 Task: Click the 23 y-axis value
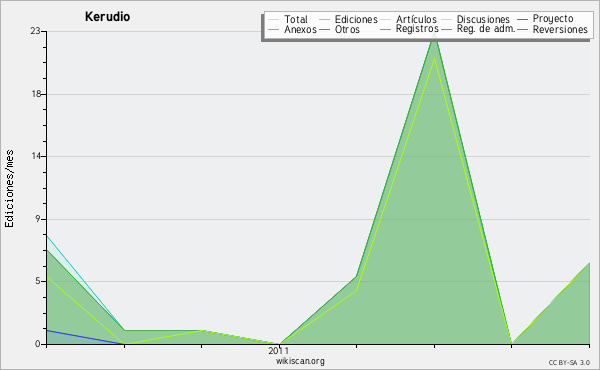pos(35,31)
